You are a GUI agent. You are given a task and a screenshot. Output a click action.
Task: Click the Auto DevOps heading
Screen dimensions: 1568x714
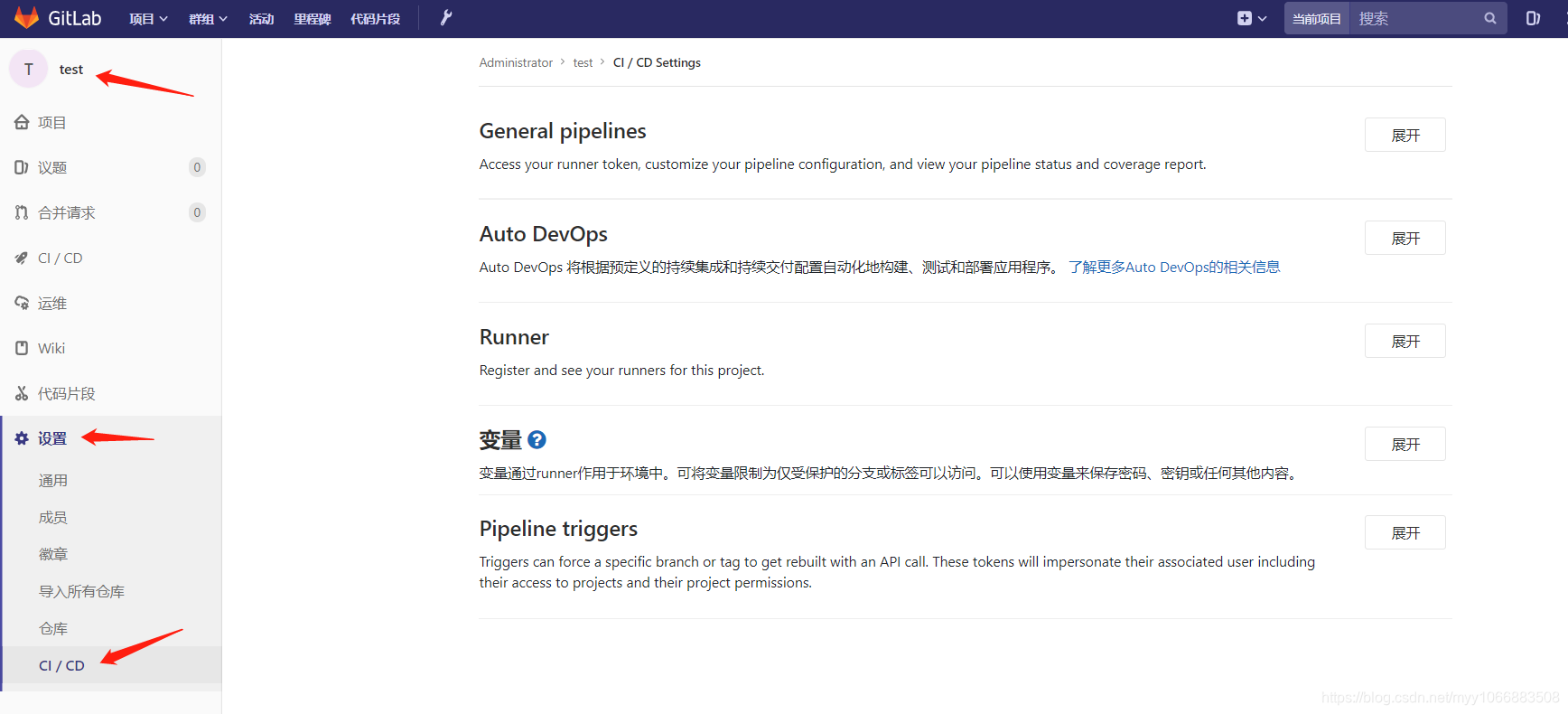[x=543, y=234]
